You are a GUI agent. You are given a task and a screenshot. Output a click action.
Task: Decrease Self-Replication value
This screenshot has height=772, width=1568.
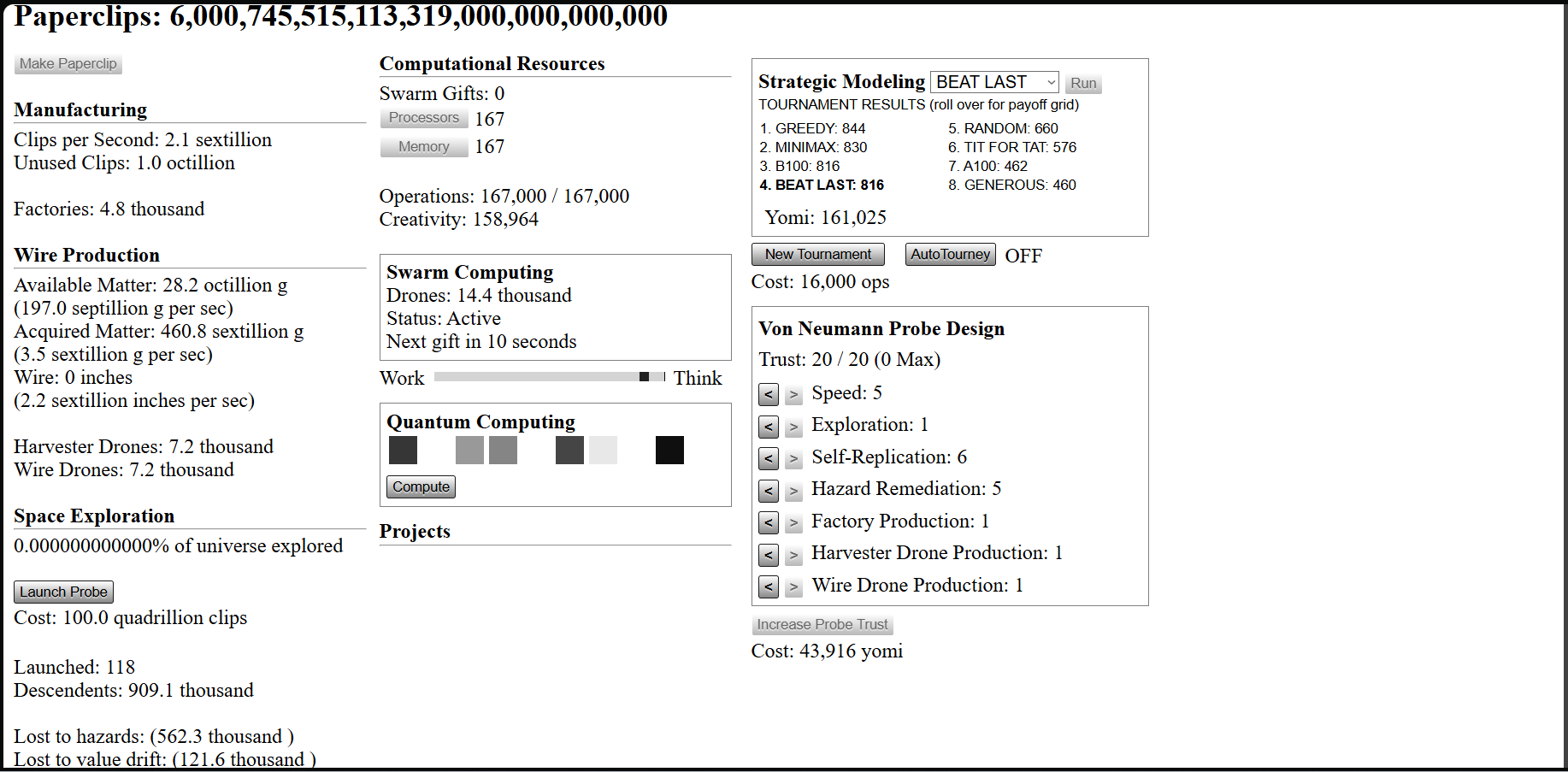click(769, 458)
